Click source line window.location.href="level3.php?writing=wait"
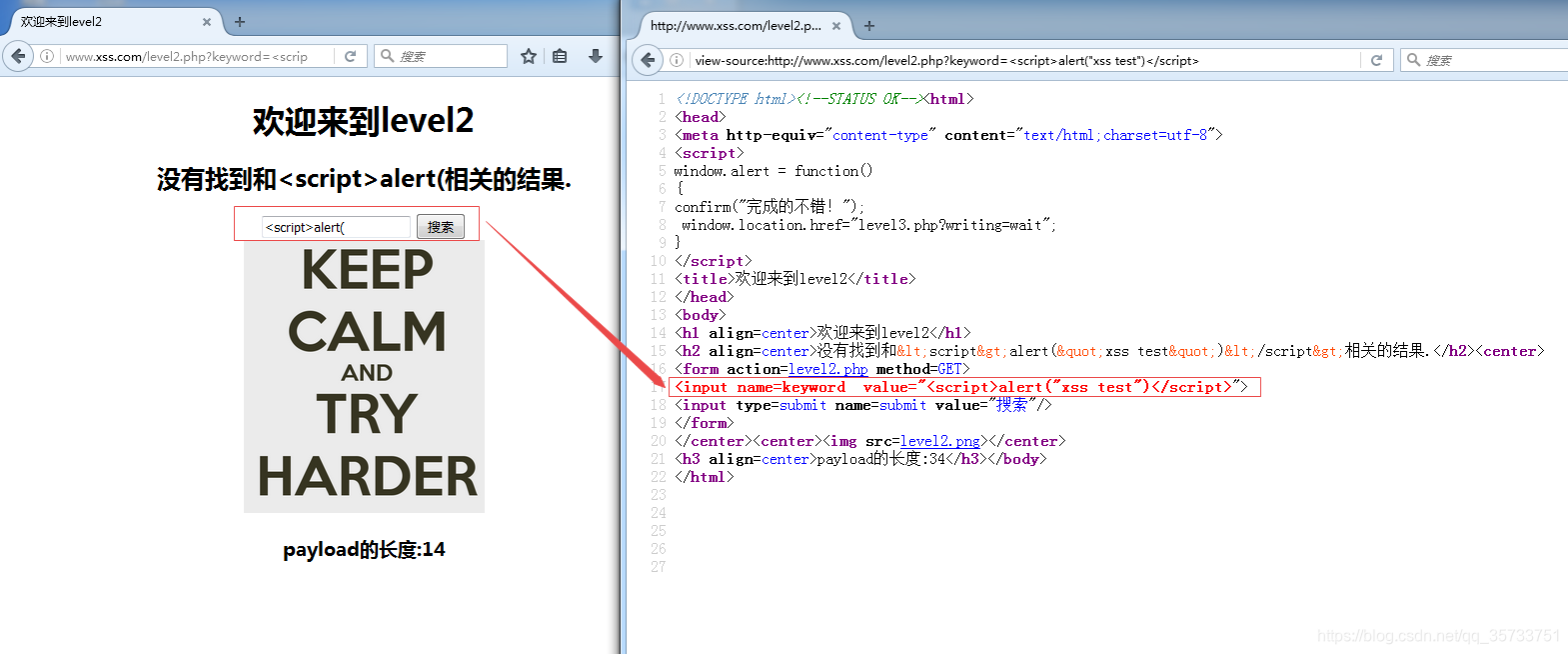This screenshot has height=654, width=1568. pyautogui.click(x=868, y=225)
